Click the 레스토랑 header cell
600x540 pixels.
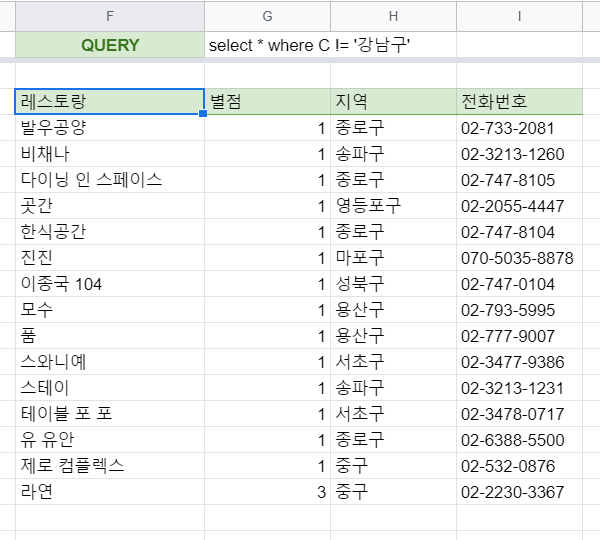click(110, 101)
